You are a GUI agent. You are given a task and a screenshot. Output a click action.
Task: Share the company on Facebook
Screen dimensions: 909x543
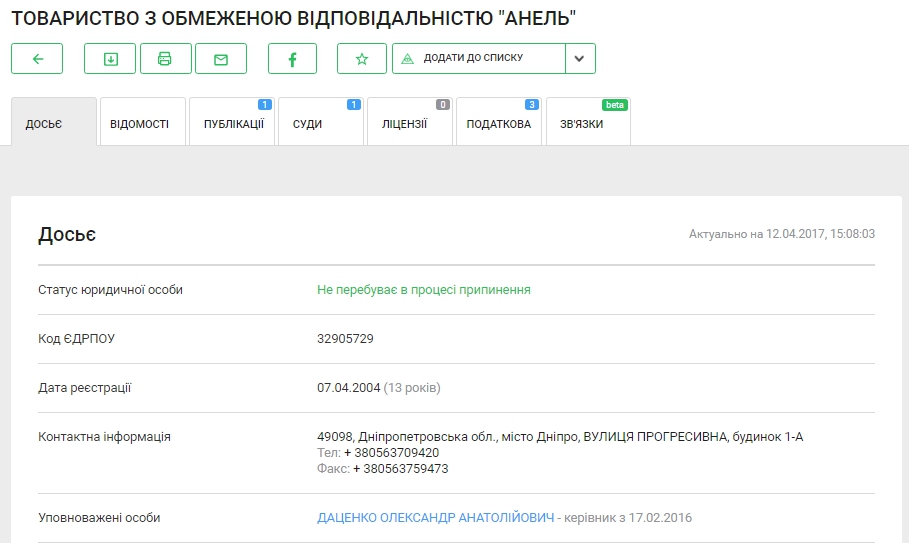click(x=292, y=59)
